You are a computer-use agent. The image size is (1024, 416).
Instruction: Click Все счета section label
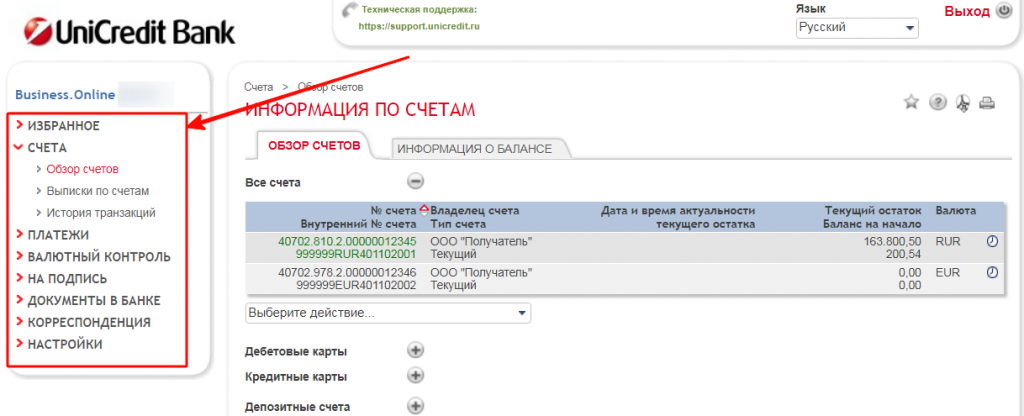coord(272,183)
